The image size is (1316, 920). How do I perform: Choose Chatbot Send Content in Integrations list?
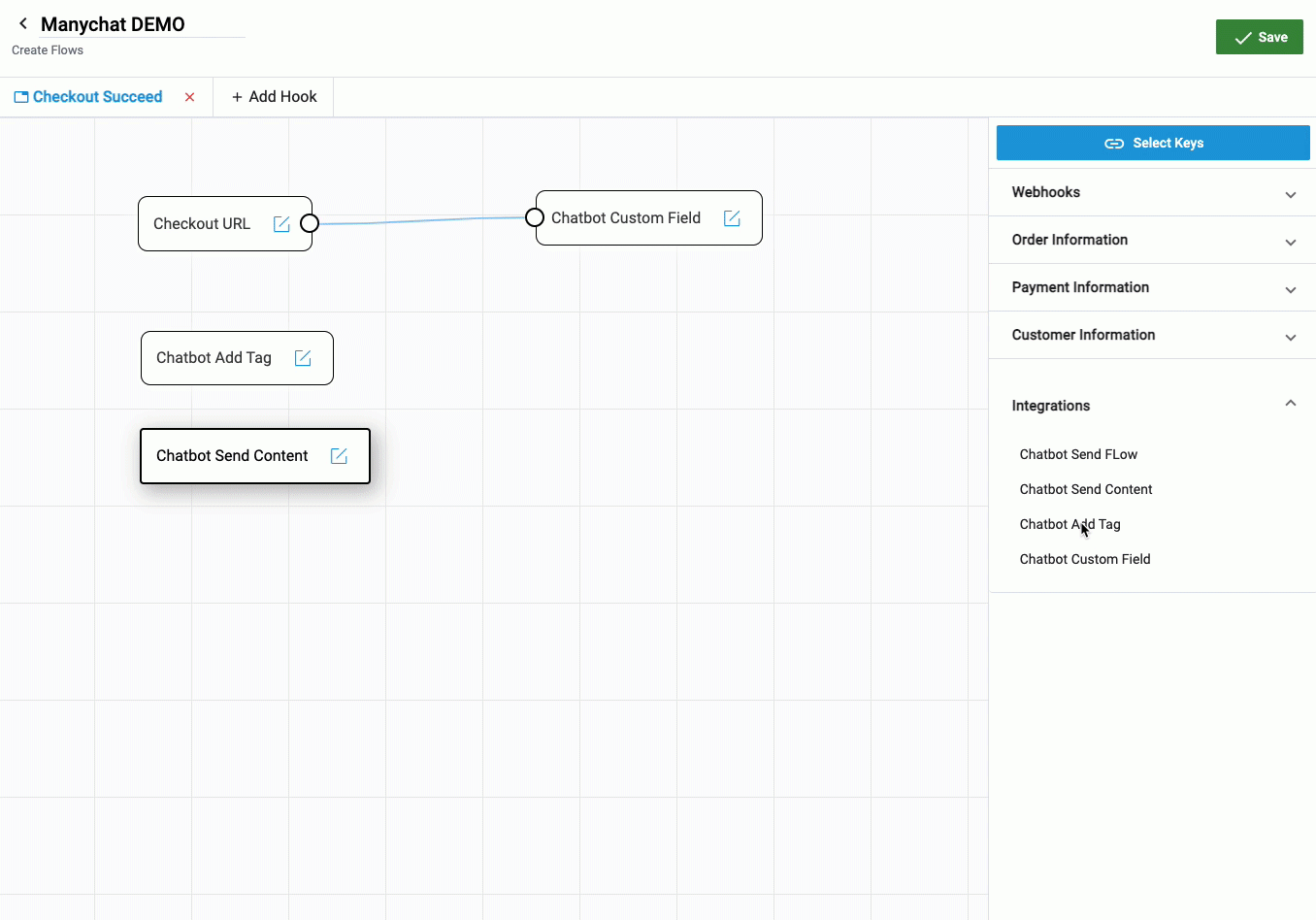point(1086,489)
